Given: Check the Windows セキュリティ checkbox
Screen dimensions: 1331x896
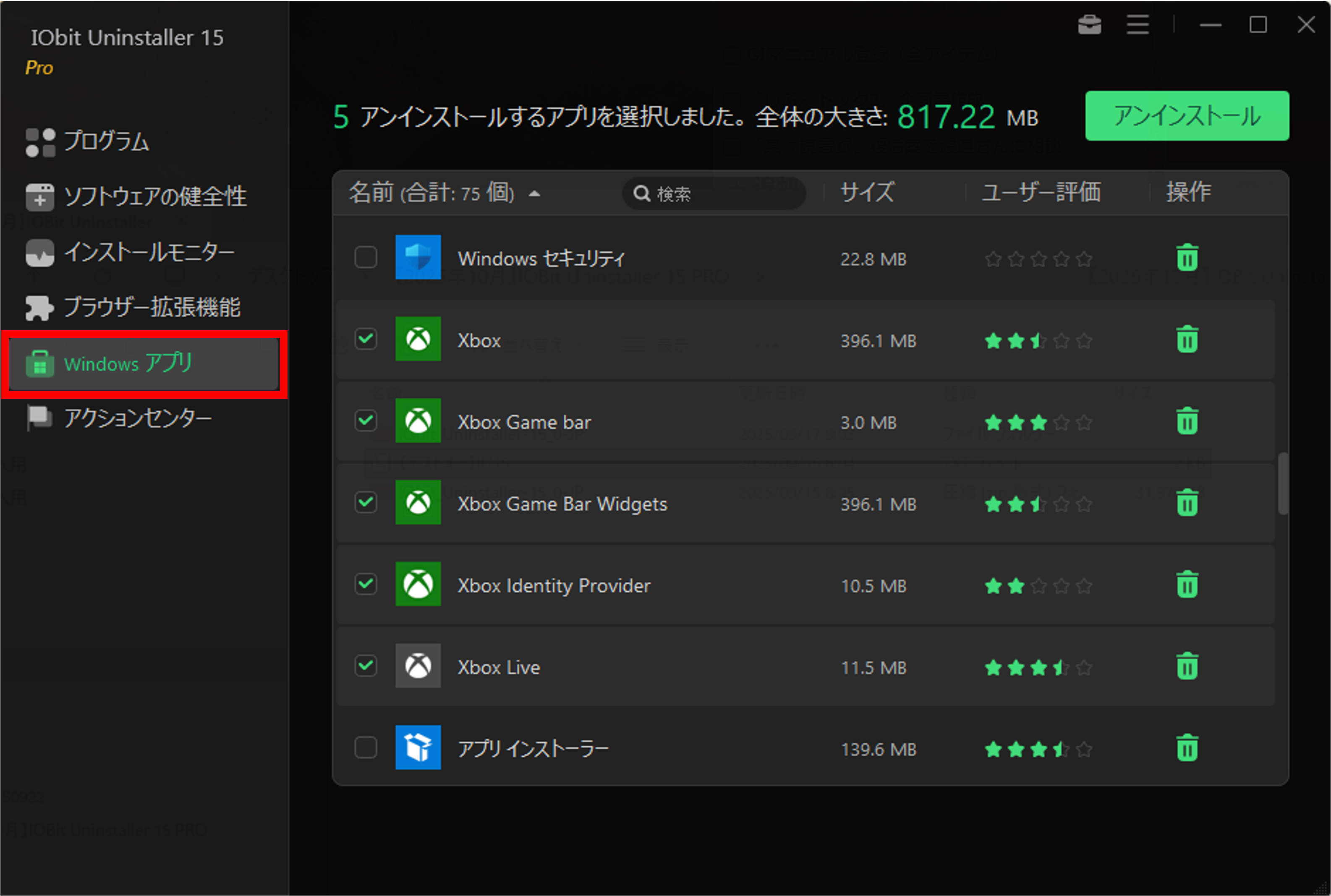Looking at the screenshot, I should click(366, 258).
